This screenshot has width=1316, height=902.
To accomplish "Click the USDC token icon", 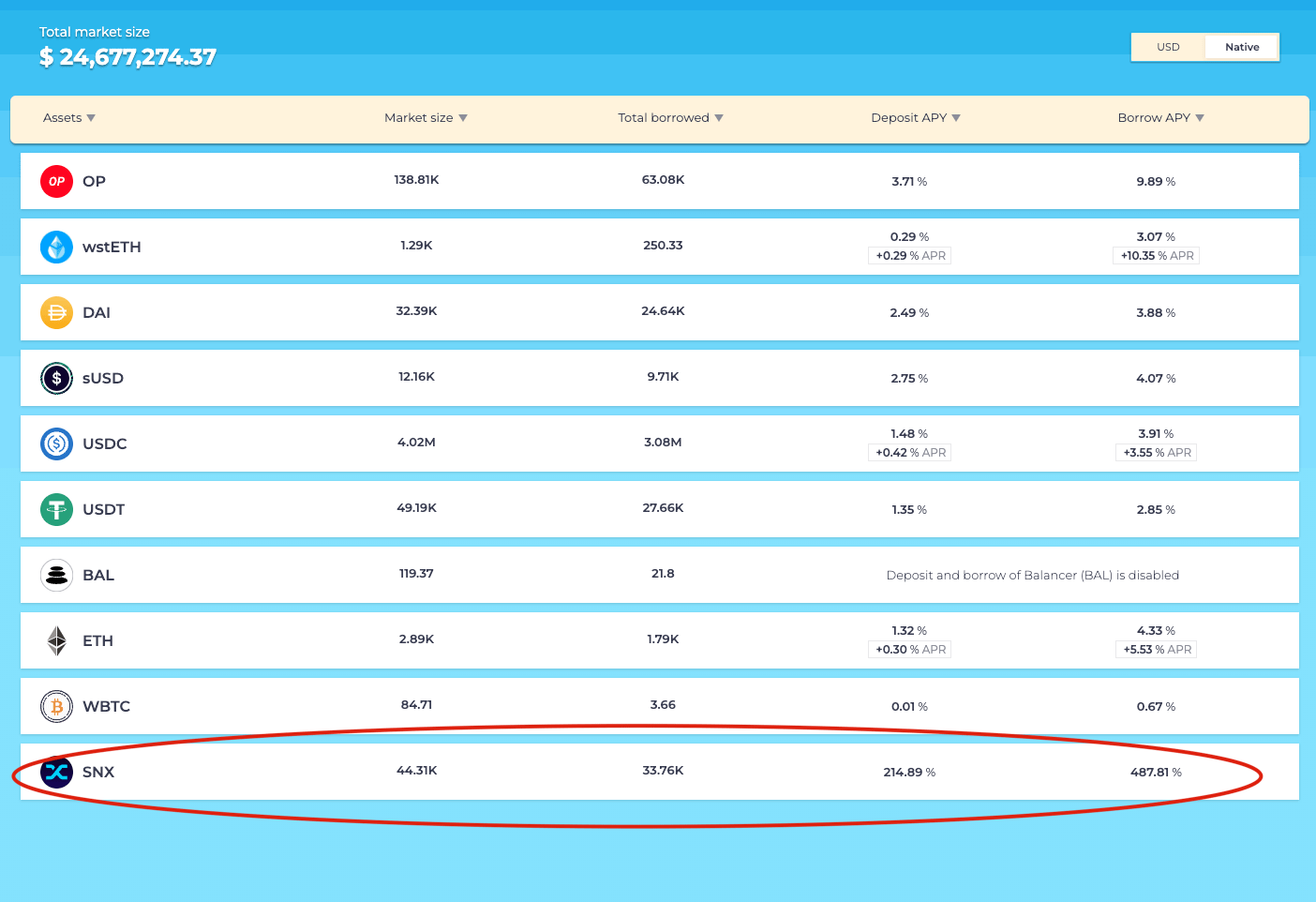I will (56, 443).
